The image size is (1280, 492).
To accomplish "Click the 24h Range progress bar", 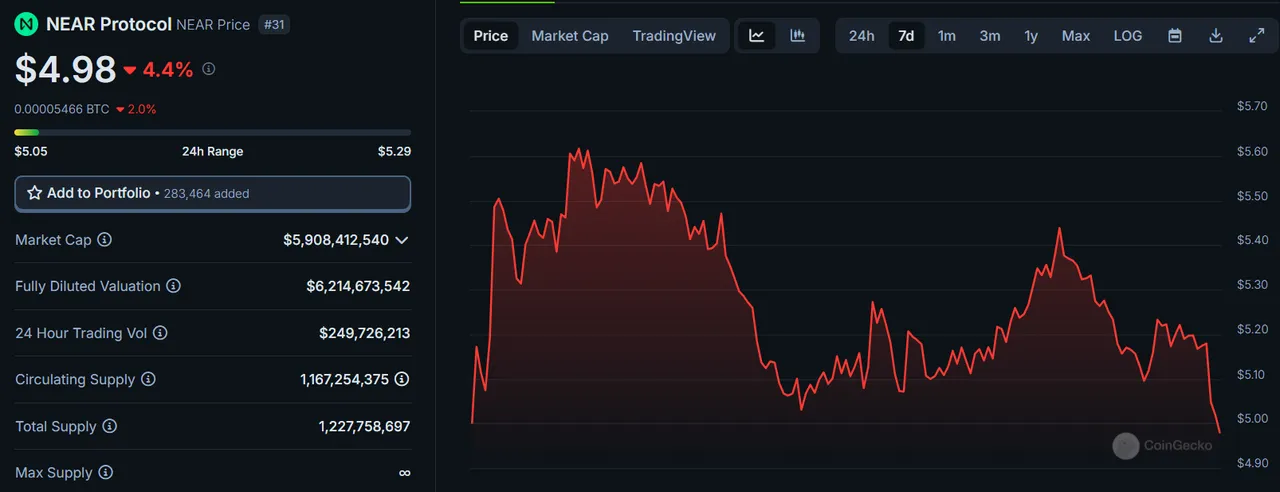I will (x=212, y=132).
